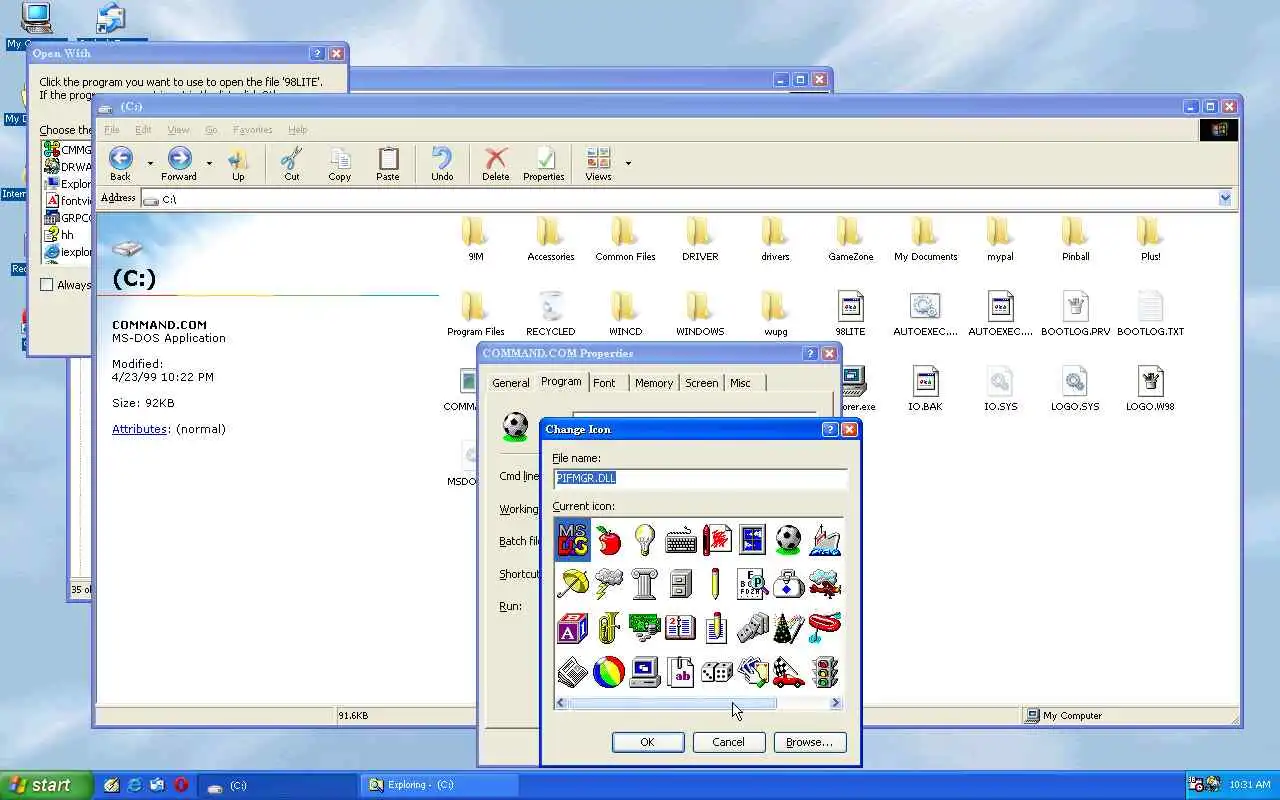Select the IO.BAK file
1280x800 pixels.
[925, 388]
